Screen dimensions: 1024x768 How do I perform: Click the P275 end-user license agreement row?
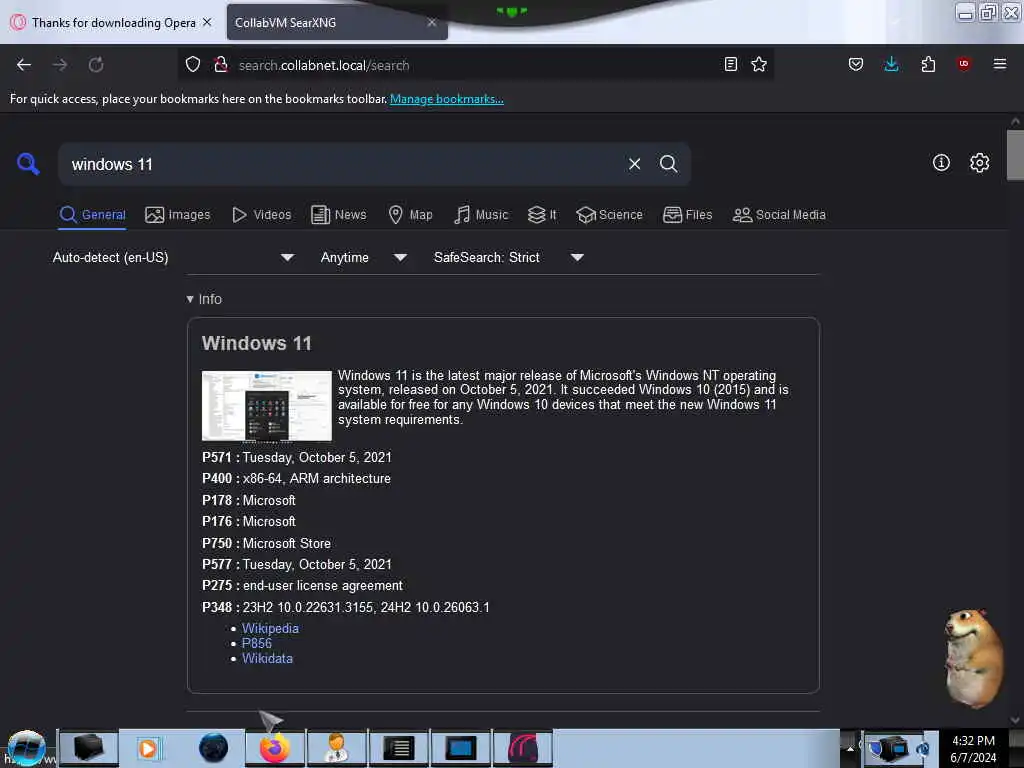coord(302,586)
